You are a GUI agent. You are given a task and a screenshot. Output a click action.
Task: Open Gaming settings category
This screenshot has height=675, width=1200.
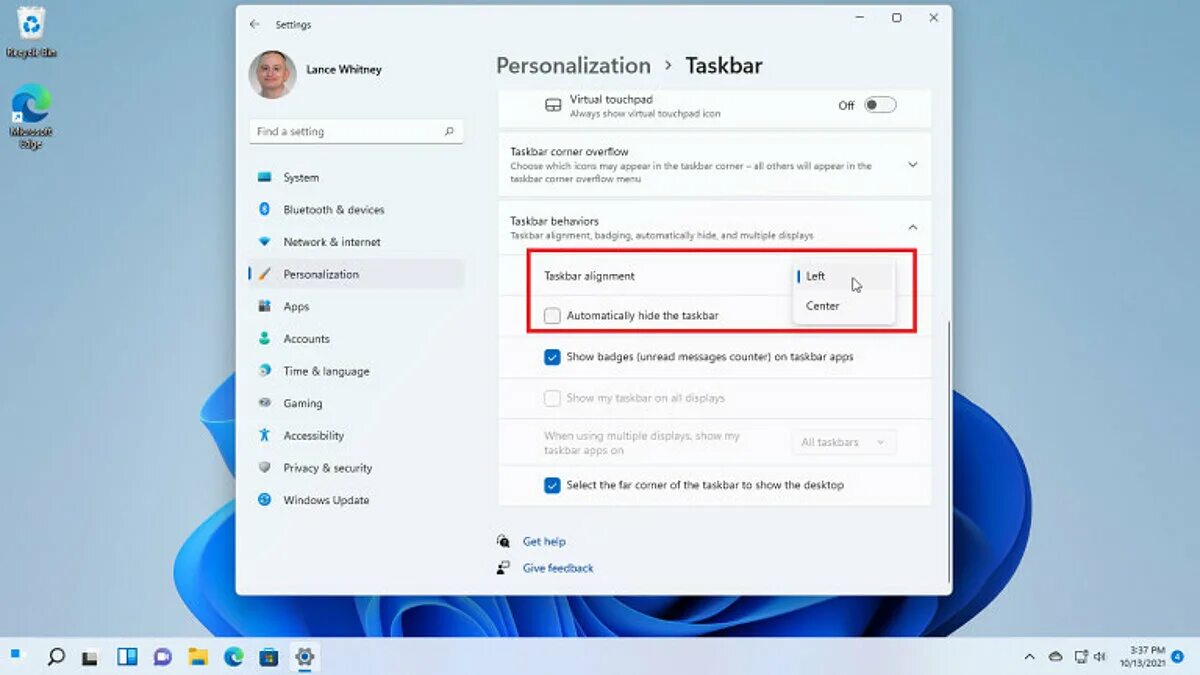point(356,403)
